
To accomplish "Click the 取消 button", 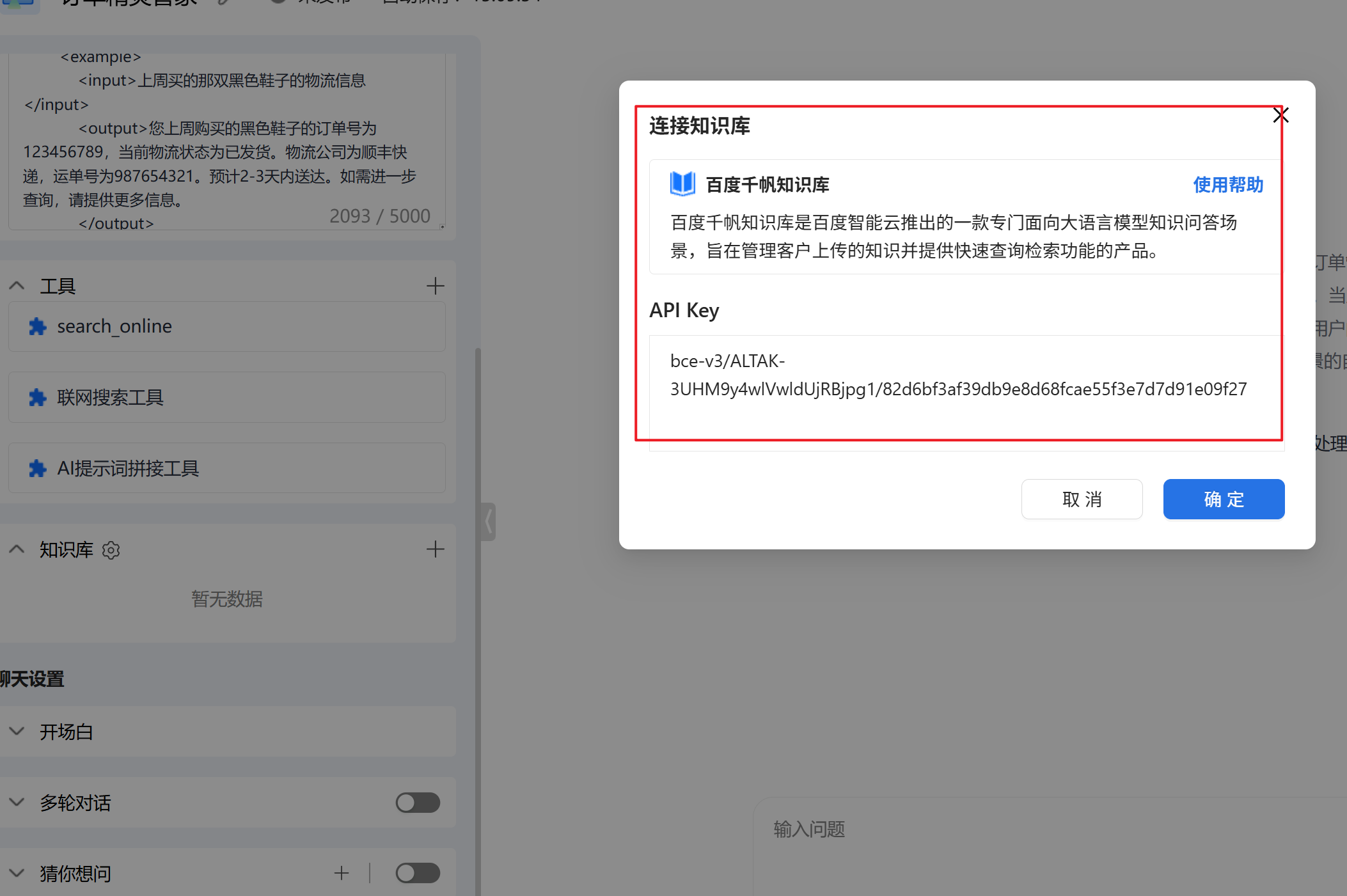I will coord(1082,499).
